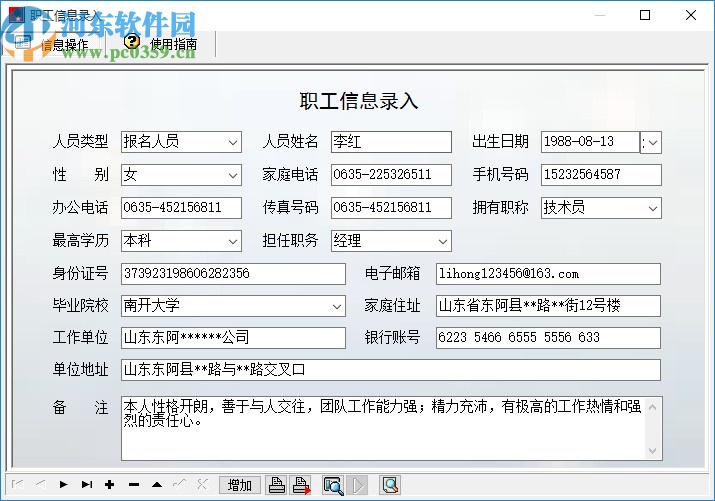The width and height of the screenshot is (715, 501).
Task: Click the 备注 scrollbar up arrow
Action: pyautogui.click(x=653, y=407)
